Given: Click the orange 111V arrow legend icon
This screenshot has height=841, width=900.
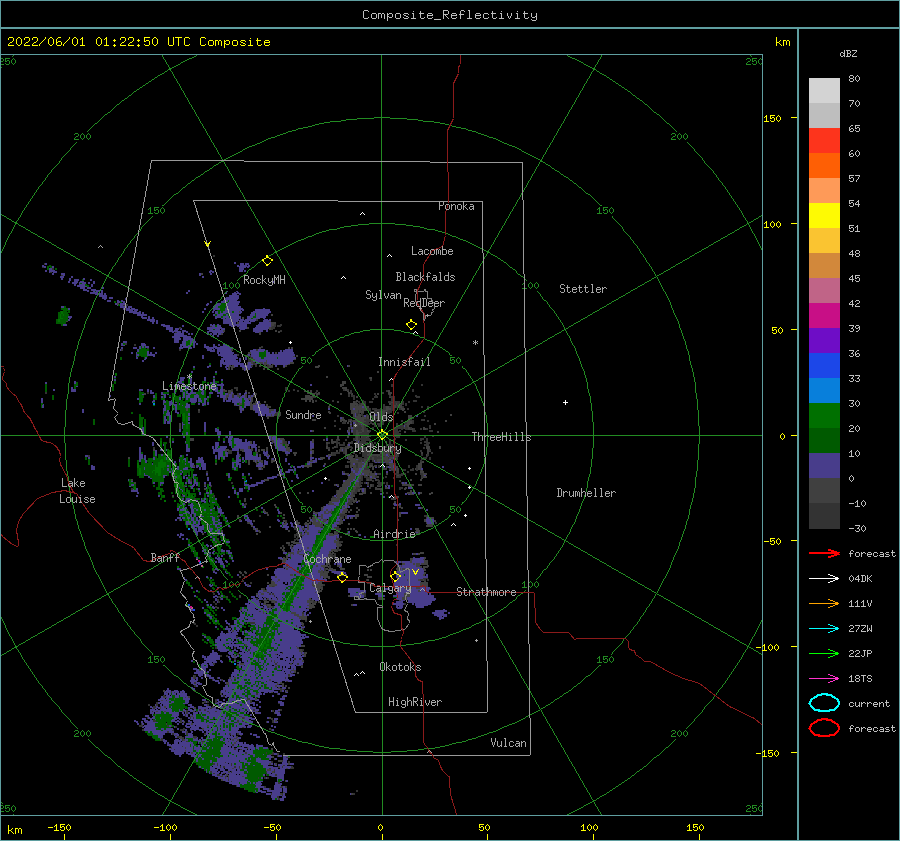Looking at the screenshot, I should (x=824, y=603).
